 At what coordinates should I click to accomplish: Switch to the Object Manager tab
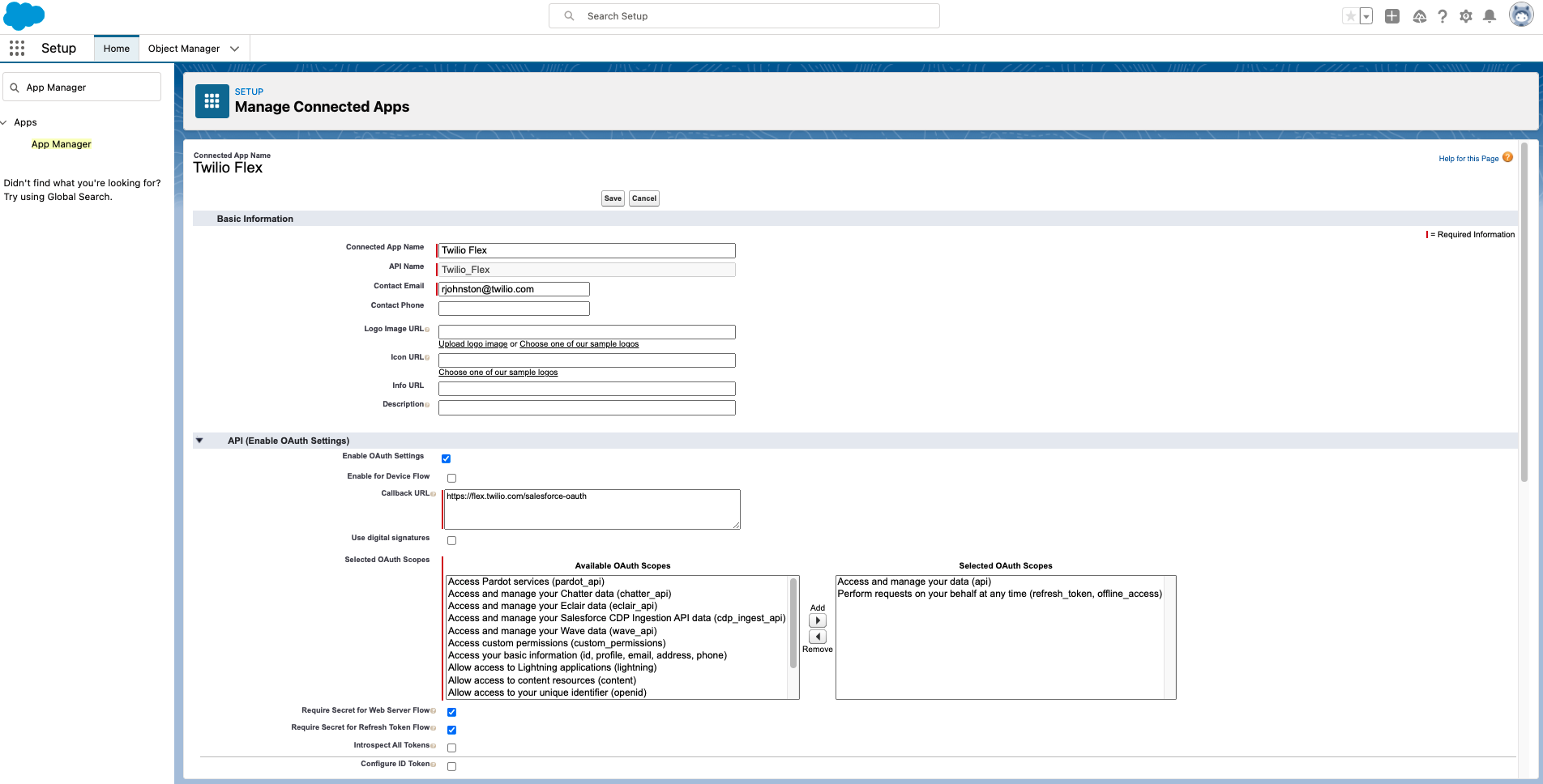[x=184, y=49]
